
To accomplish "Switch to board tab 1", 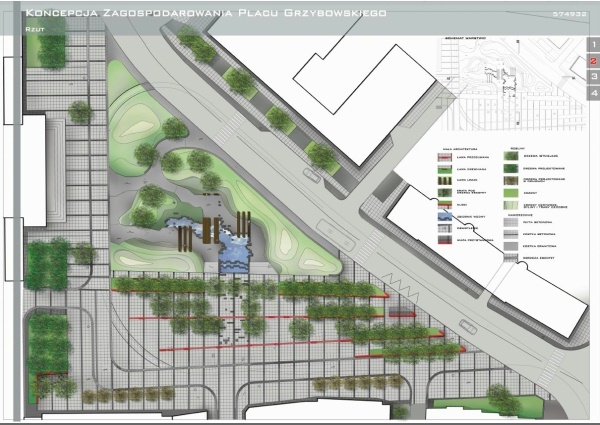I will tap(593, 45).
